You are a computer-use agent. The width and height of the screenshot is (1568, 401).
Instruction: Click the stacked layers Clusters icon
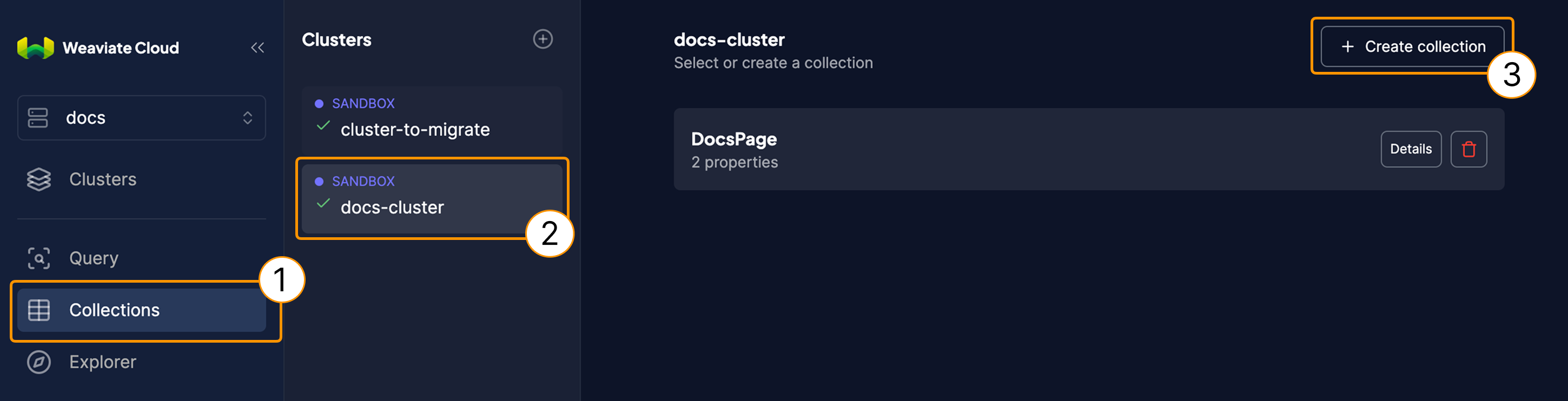click(39, 179)
